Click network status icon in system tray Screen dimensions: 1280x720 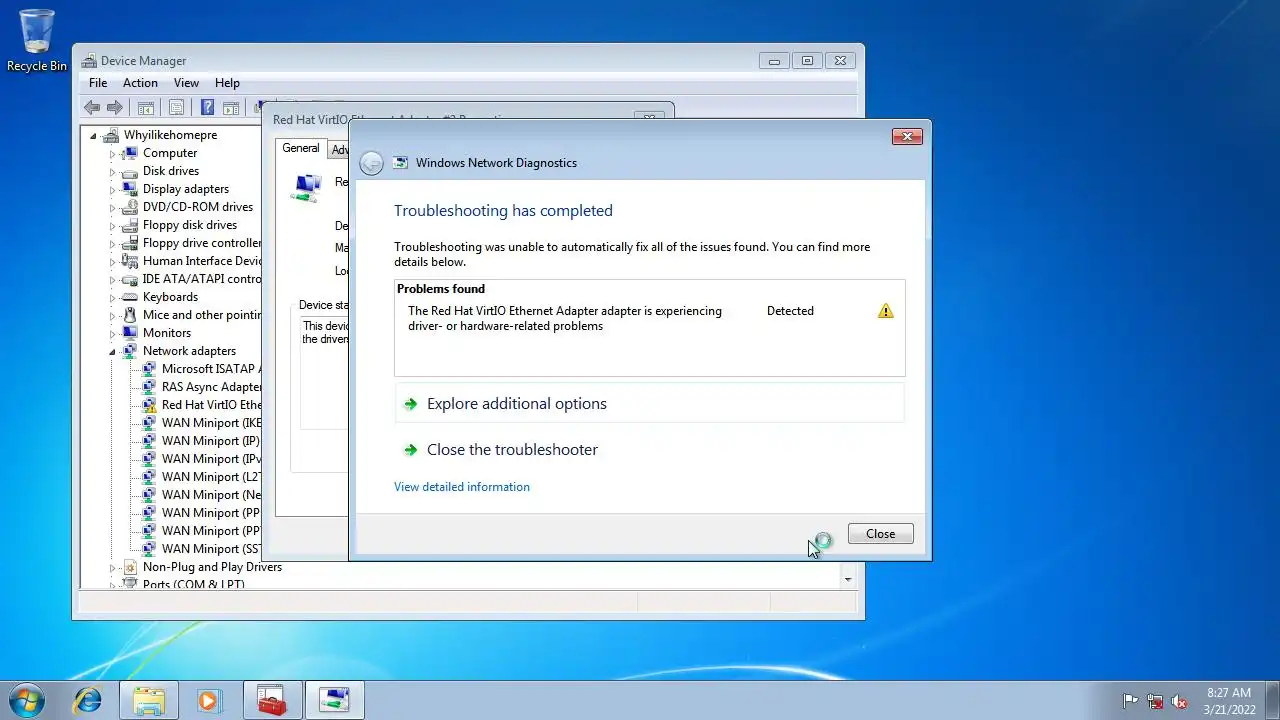point(1156,701)
